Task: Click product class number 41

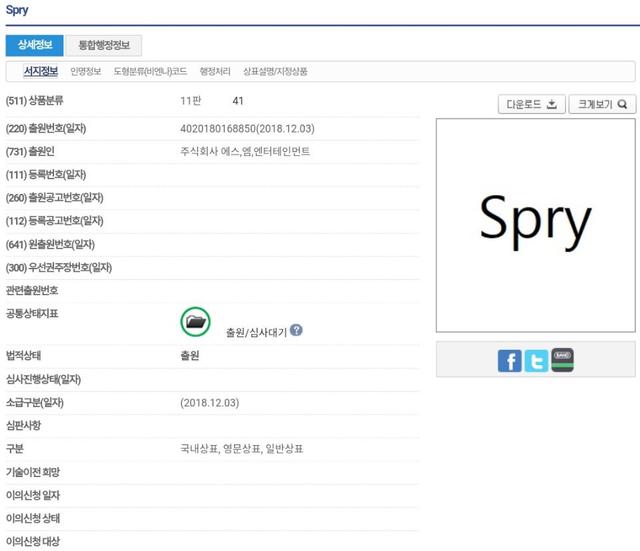Action: pos(238,101)
